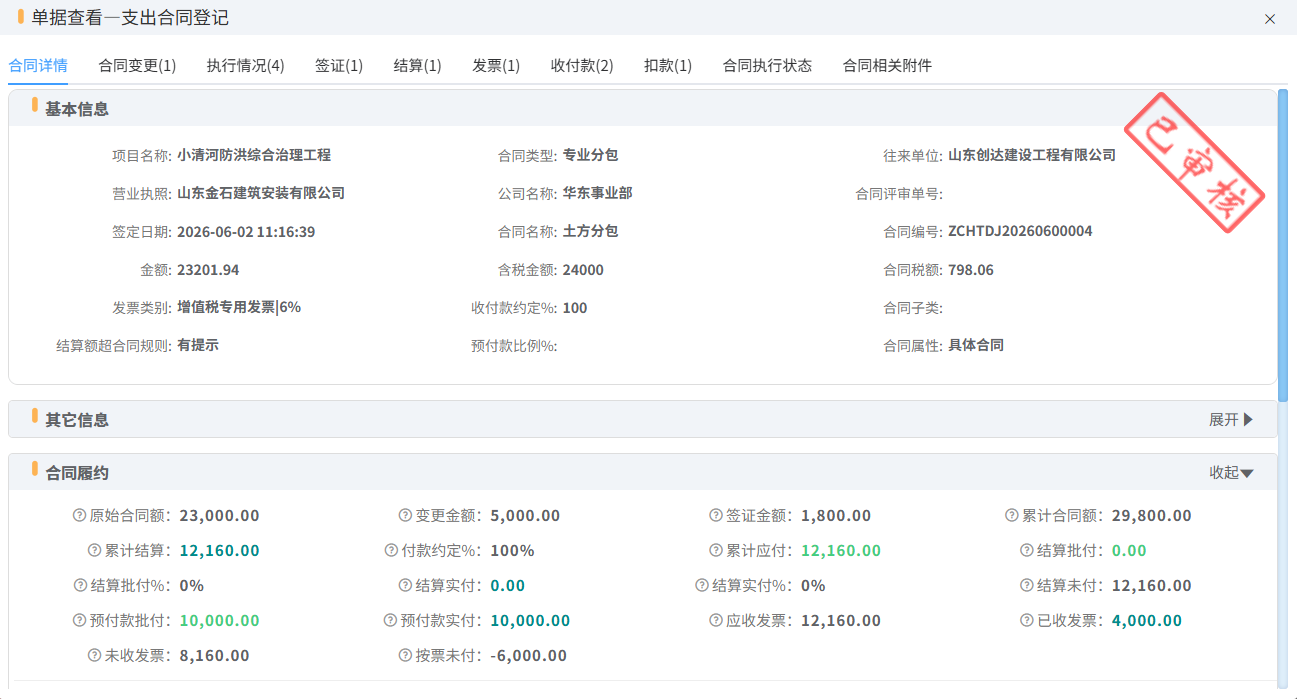
Task: Open the 发票(1) tab
Action: coord(496,66)
